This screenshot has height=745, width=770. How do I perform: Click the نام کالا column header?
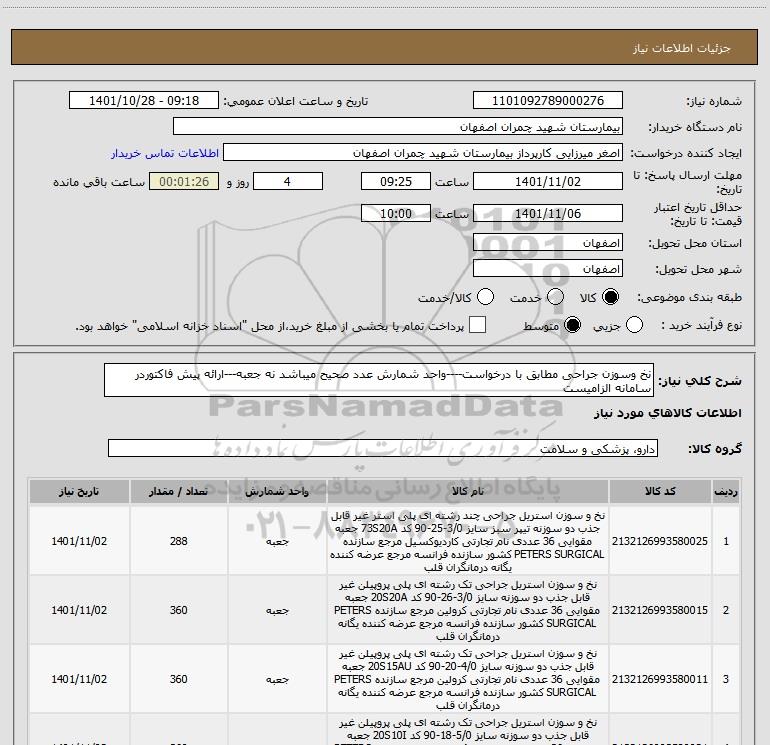pos(468,492)
